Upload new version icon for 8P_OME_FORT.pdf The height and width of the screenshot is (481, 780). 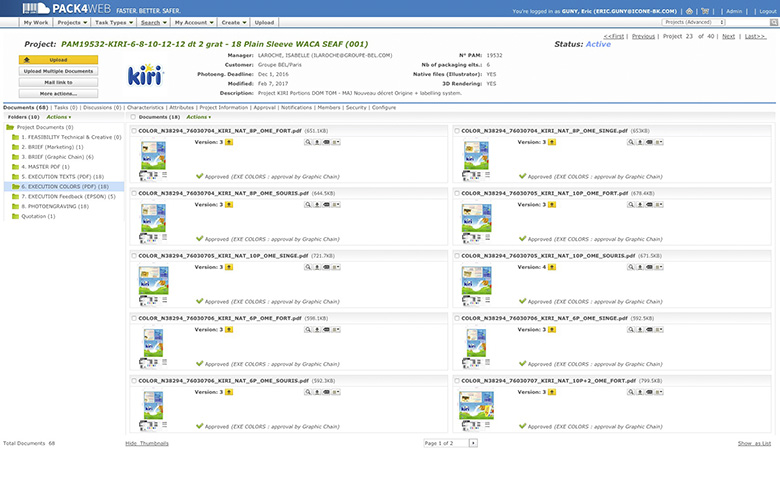(x=229, y=142)
